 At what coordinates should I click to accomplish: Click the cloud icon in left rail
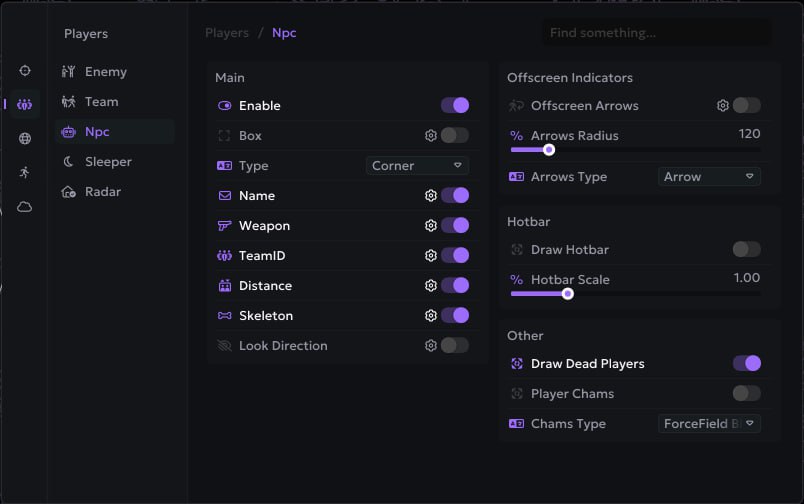click(x=25, y=207)
